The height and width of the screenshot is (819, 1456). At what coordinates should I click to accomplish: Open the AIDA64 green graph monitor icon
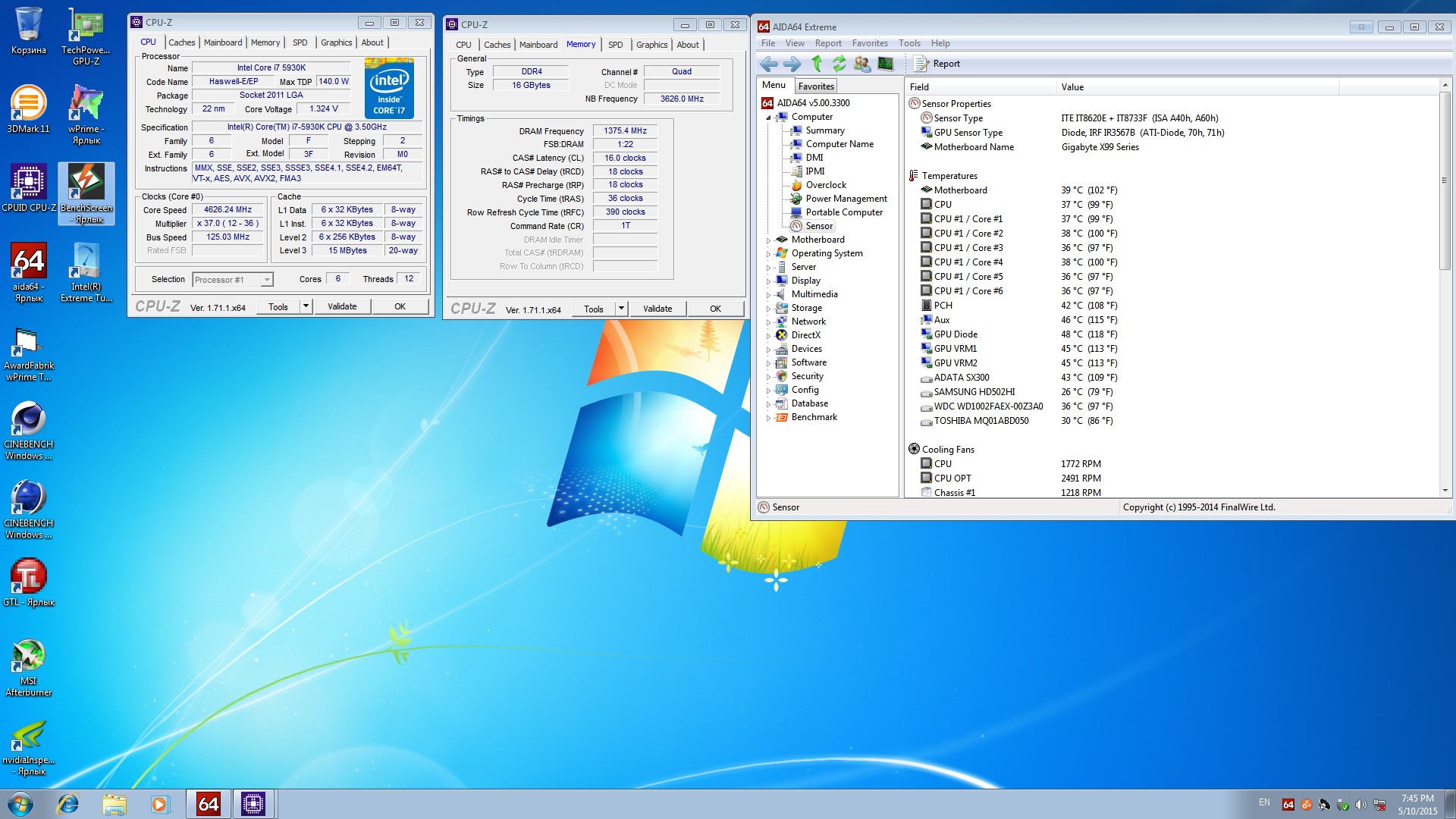click(x=885, y=64)
